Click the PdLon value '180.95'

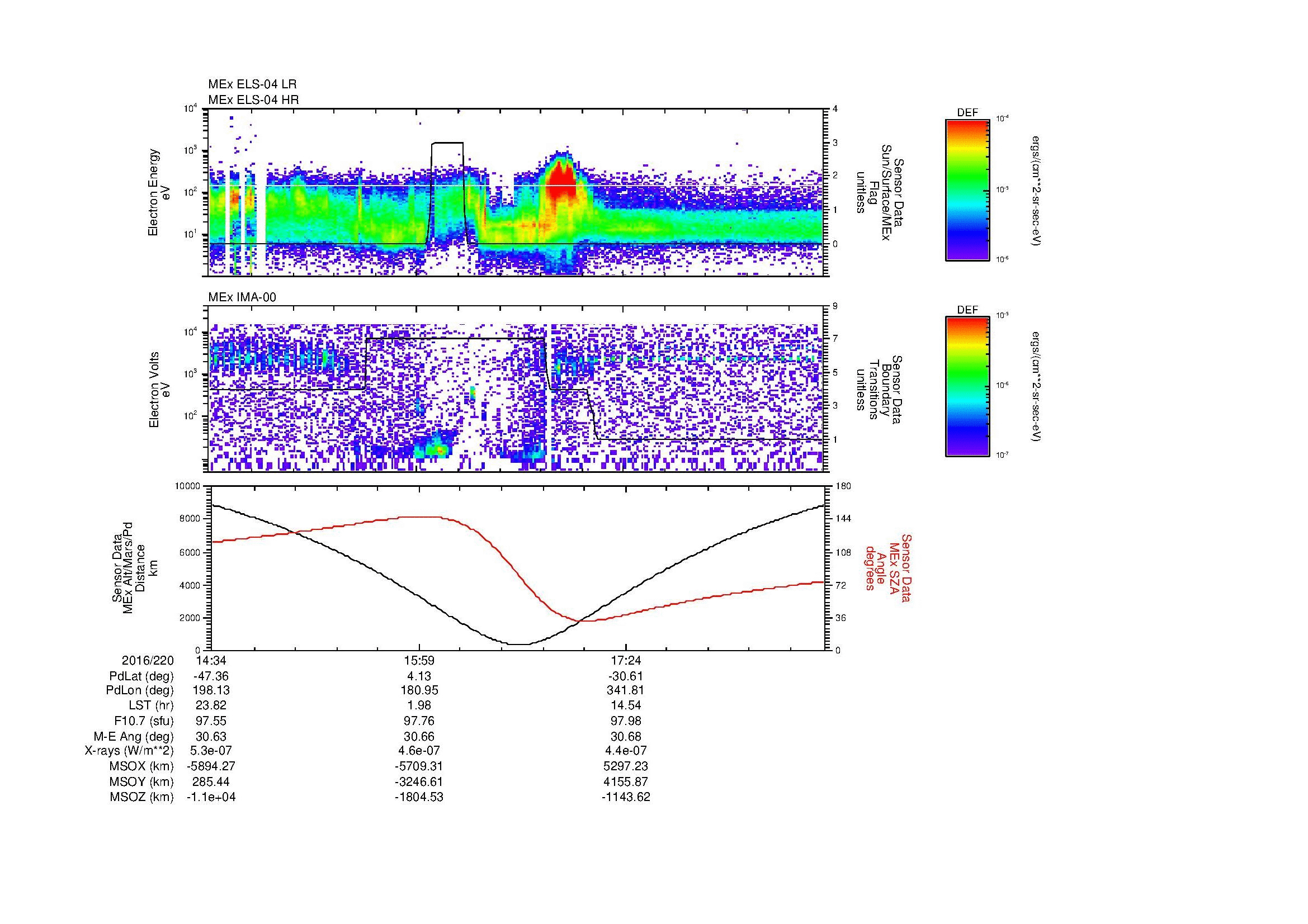coord(419,690)
